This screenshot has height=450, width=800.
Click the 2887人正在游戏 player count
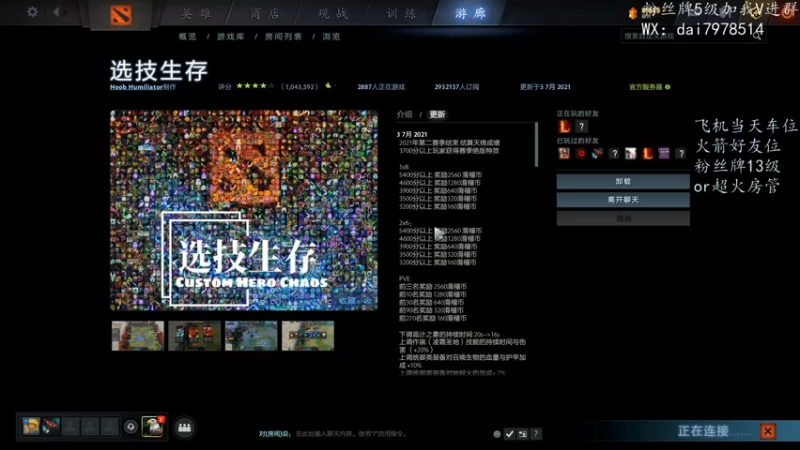pyautogui.click(x=381, y=87)
